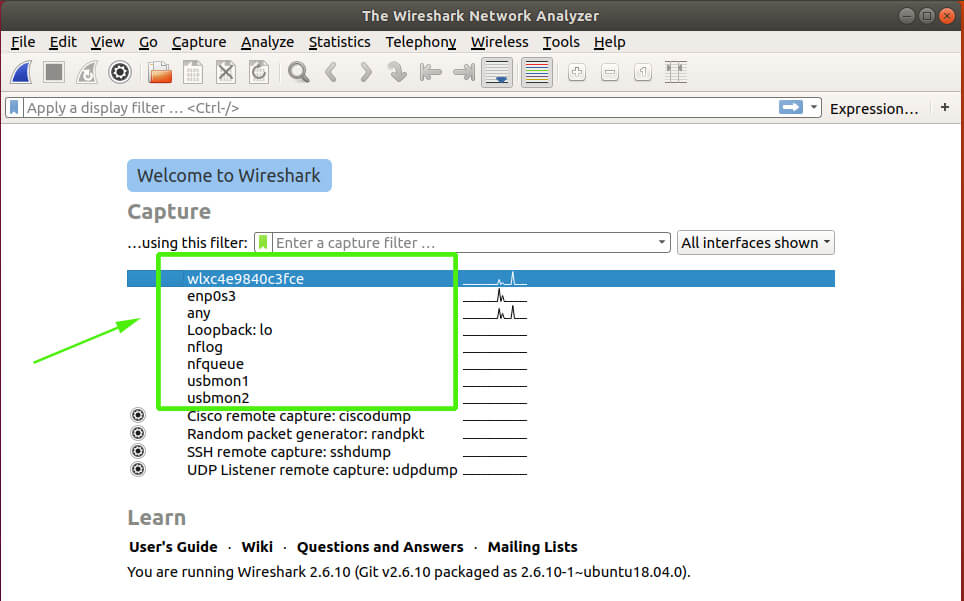Jump to the last packet icon

tap(464, 73)
